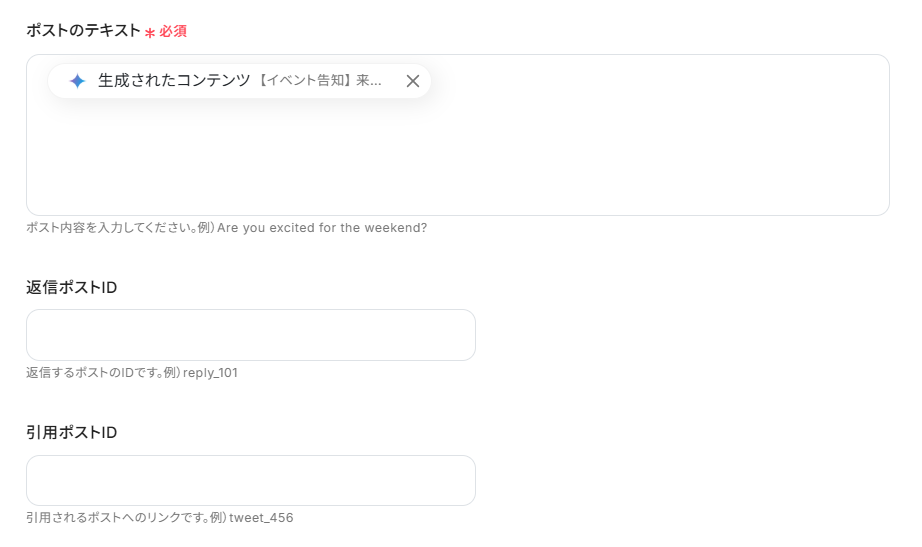Click the ポストのテキスト field label

(83, 31)
